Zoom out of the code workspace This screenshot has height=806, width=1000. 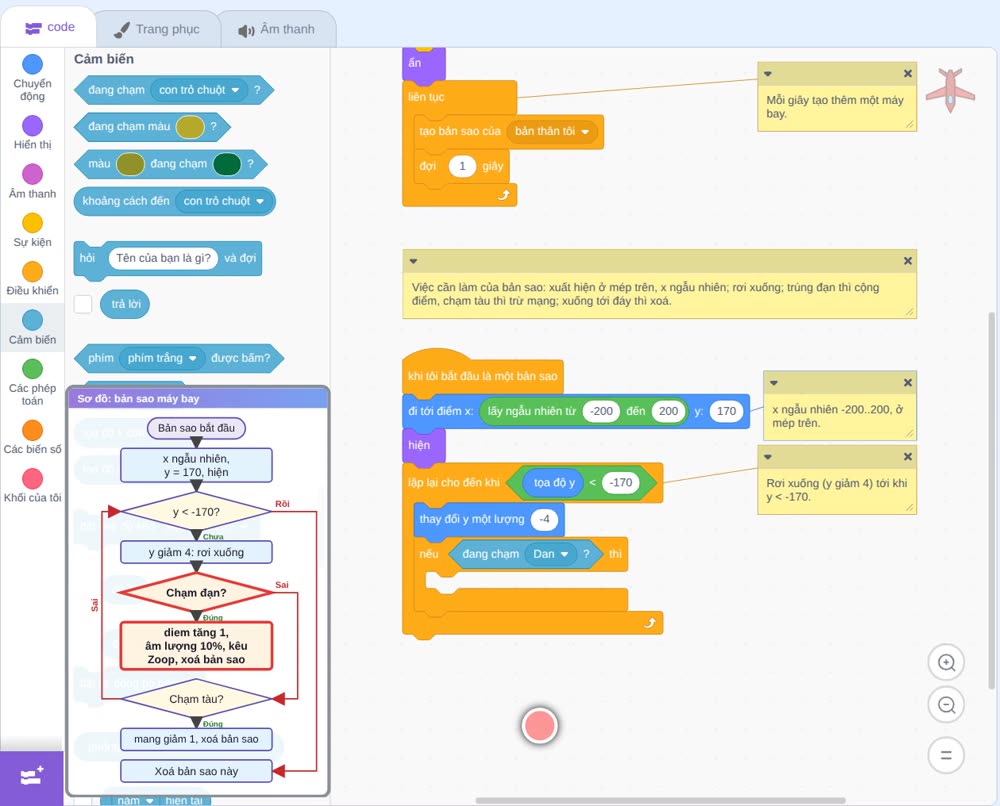(x=946, y=705)
